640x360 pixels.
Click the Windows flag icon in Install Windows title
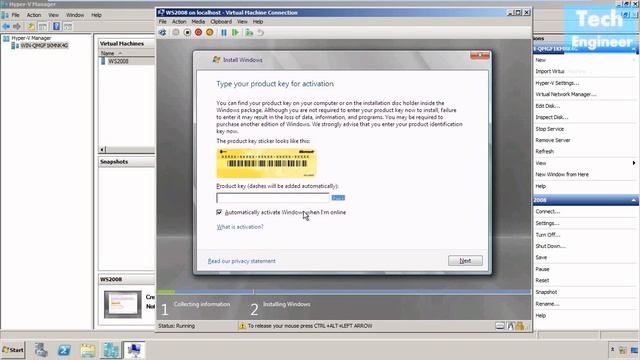pos(216,60)
